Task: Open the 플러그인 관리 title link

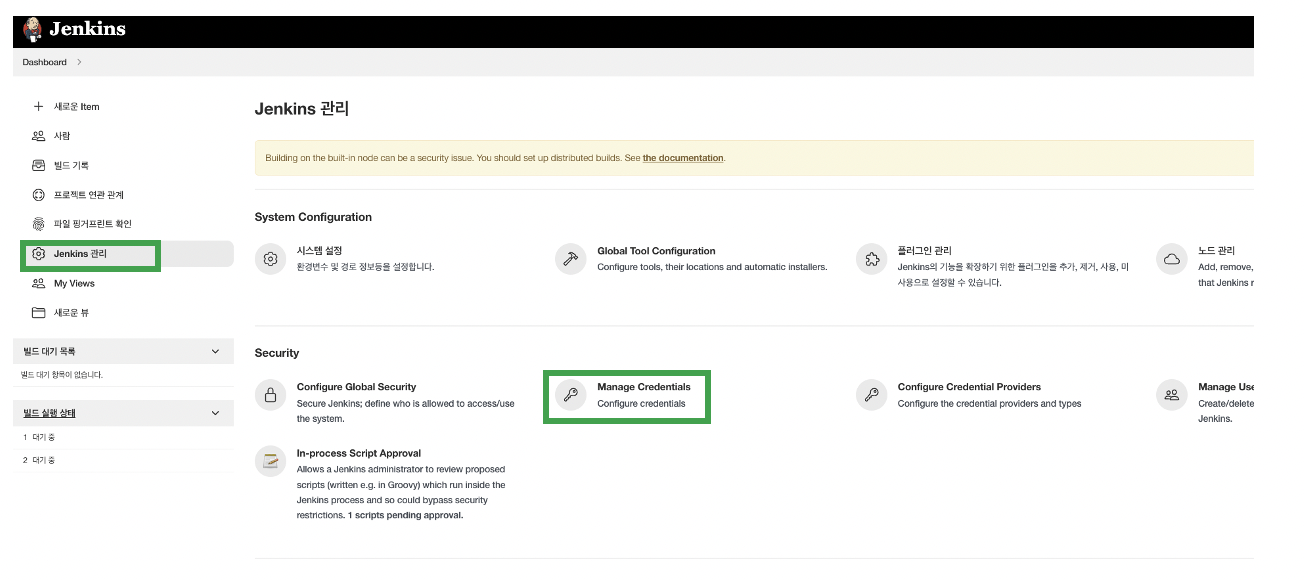Action: point(925,251)
